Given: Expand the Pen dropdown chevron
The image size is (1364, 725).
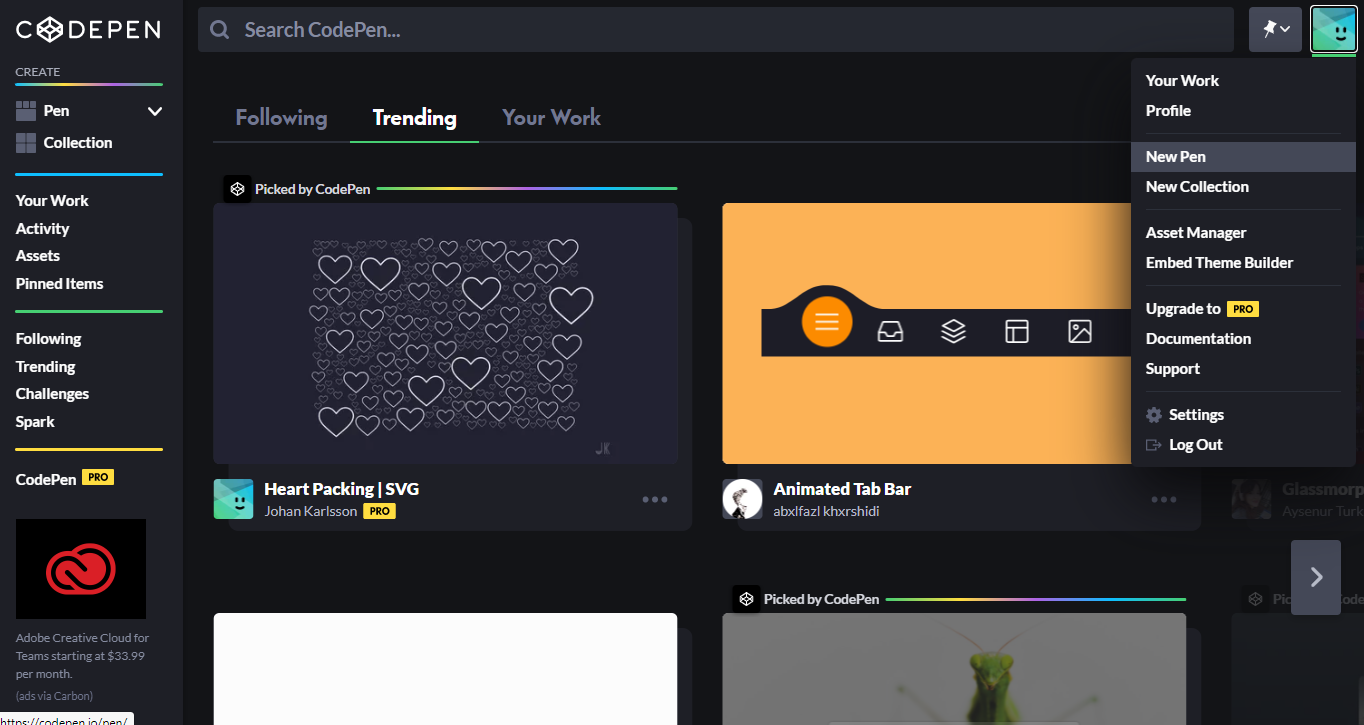Looking at the screenshot, I should click(x=155, y=111).
